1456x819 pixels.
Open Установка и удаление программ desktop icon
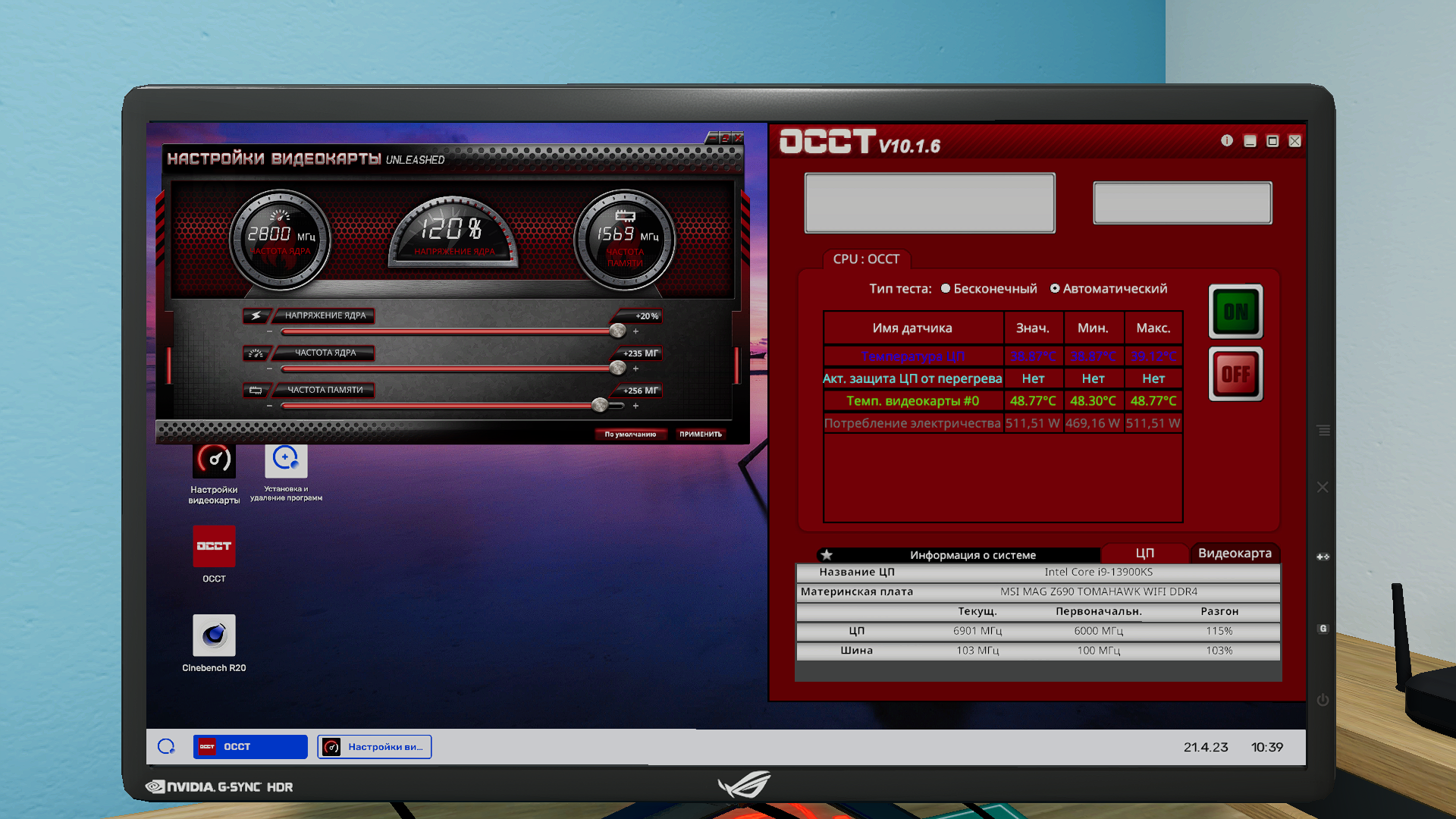click(286, 472)
